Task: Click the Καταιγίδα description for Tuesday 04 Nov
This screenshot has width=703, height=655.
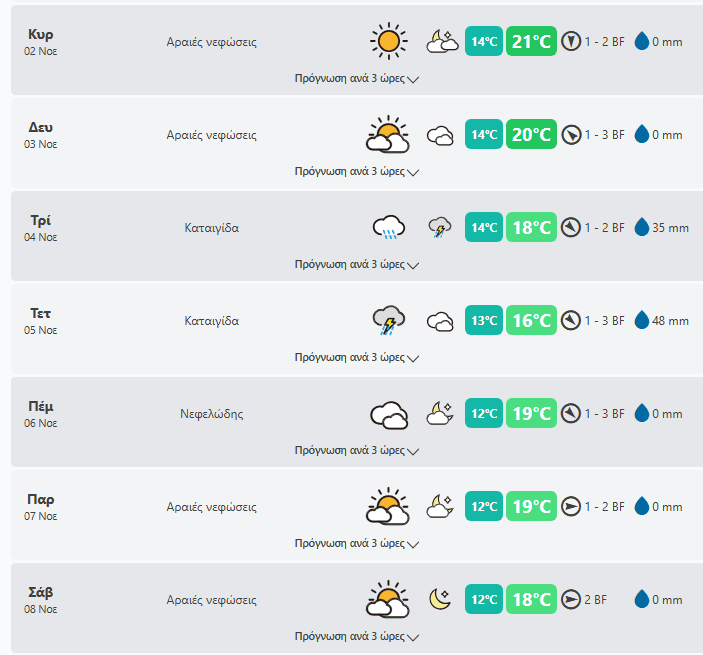Action: pos(212,228)
